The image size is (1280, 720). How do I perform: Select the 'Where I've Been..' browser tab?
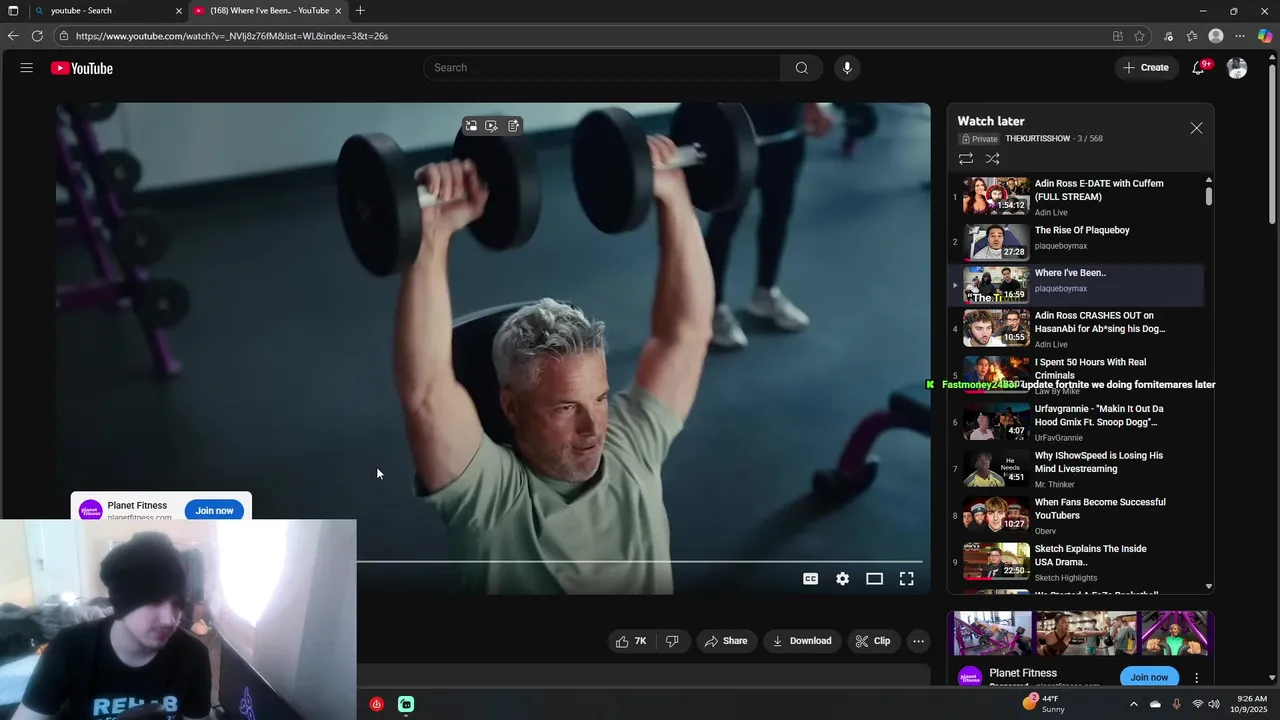(268, 10)
